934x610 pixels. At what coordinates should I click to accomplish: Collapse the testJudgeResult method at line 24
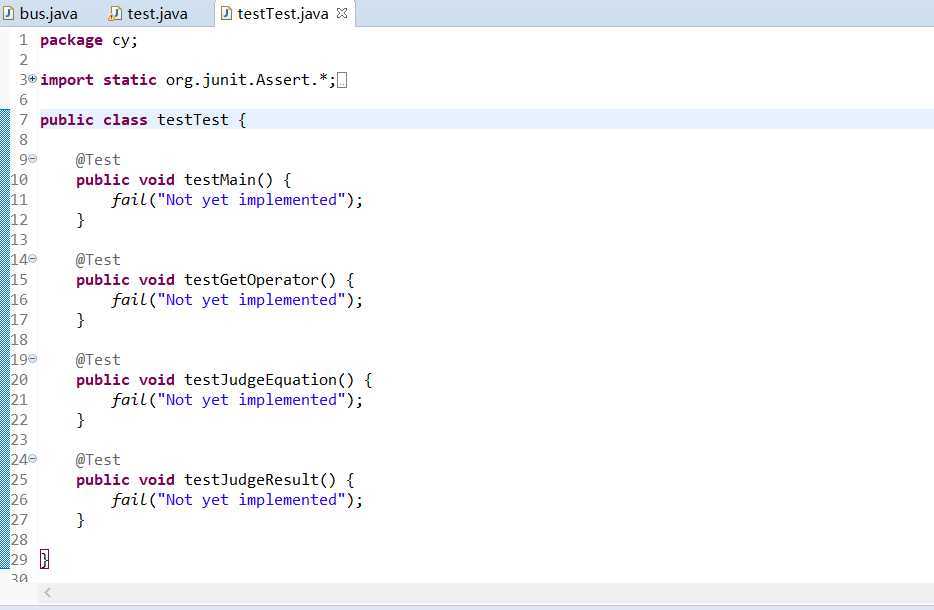pyautogui.click(x=33, y=459)
